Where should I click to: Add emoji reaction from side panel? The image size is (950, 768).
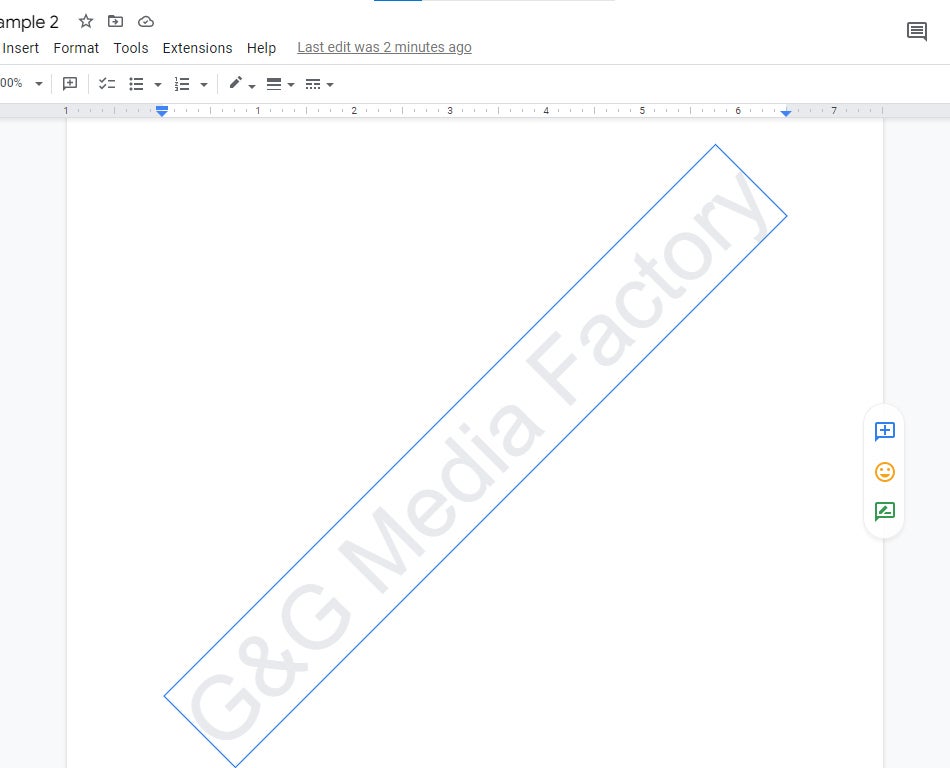885,472
